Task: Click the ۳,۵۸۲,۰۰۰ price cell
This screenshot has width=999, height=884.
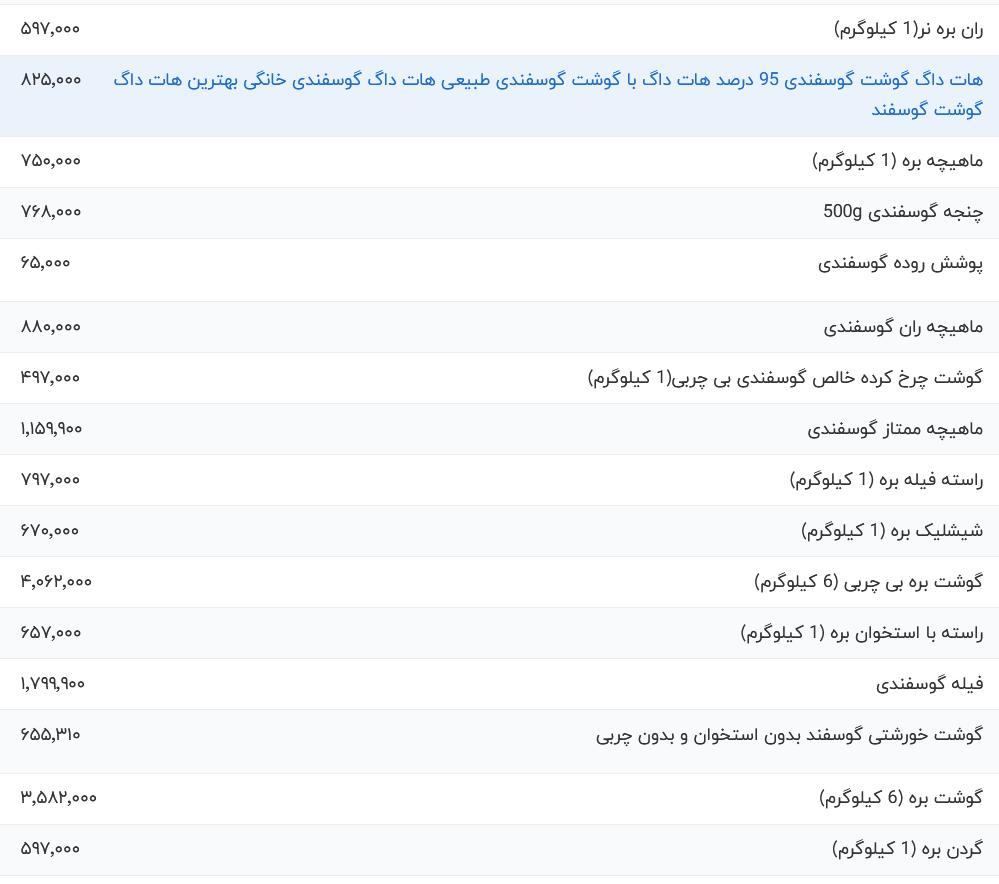Action: pyautogui.click(x=59, y=797)
